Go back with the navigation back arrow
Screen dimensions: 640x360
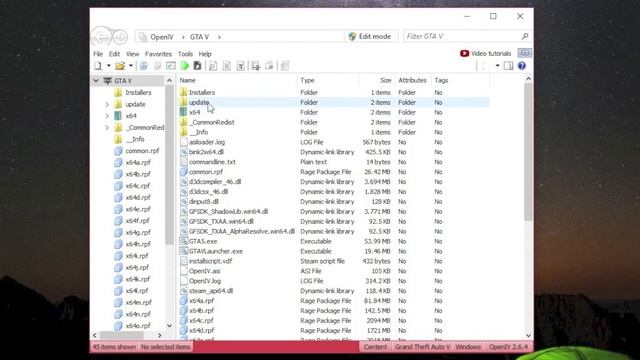coord(102,37)
